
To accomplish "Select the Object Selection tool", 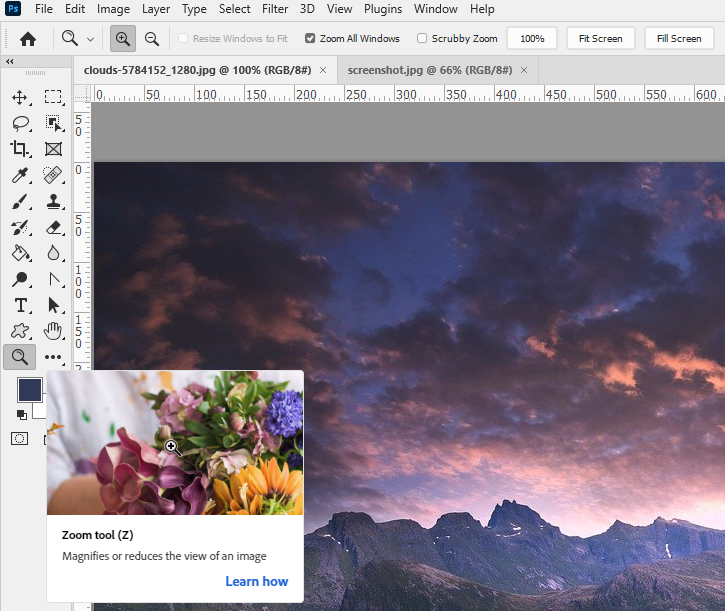I will pyautogui.click(x=53, y=123).
